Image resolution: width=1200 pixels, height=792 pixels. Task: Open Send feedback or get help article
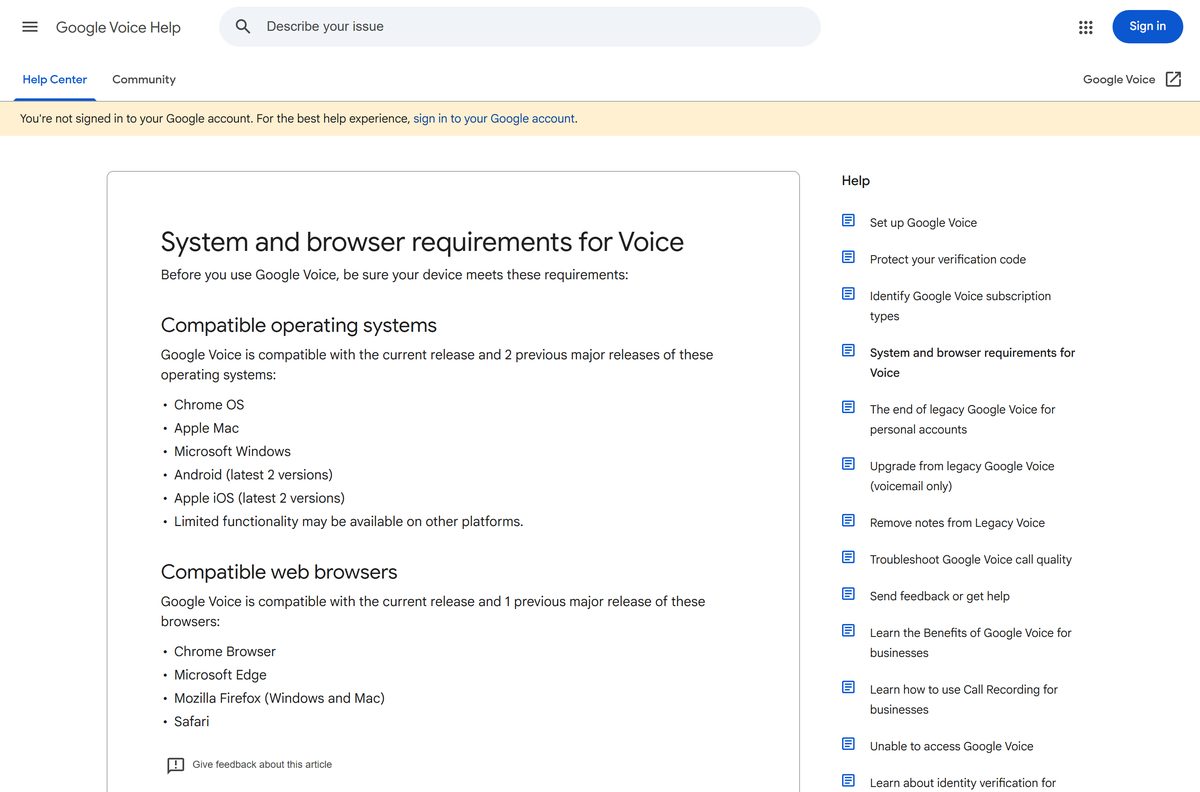pos(940,596)
